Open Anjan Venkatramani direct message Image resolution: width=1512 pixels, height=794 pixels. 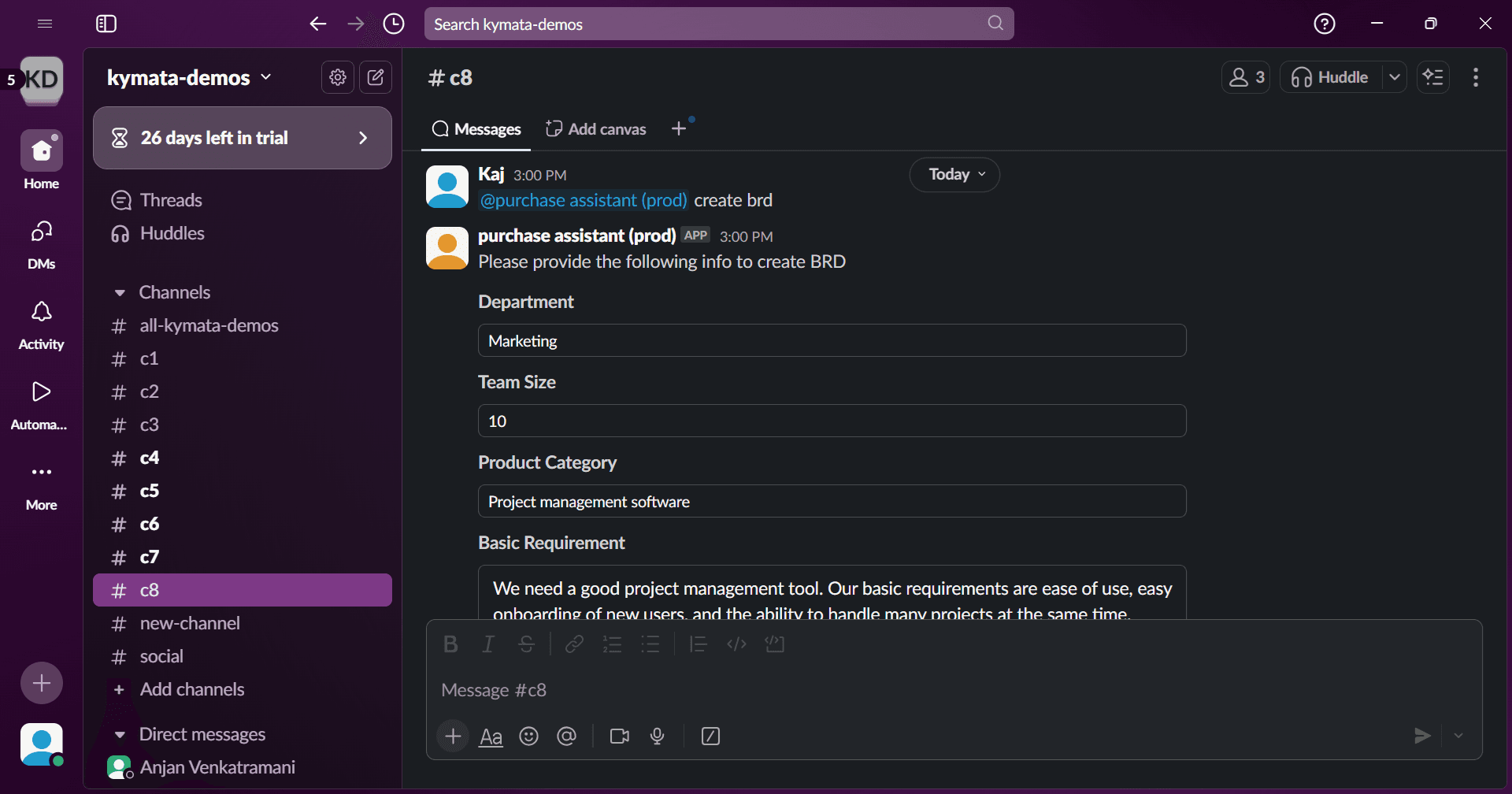coord(243,767)
